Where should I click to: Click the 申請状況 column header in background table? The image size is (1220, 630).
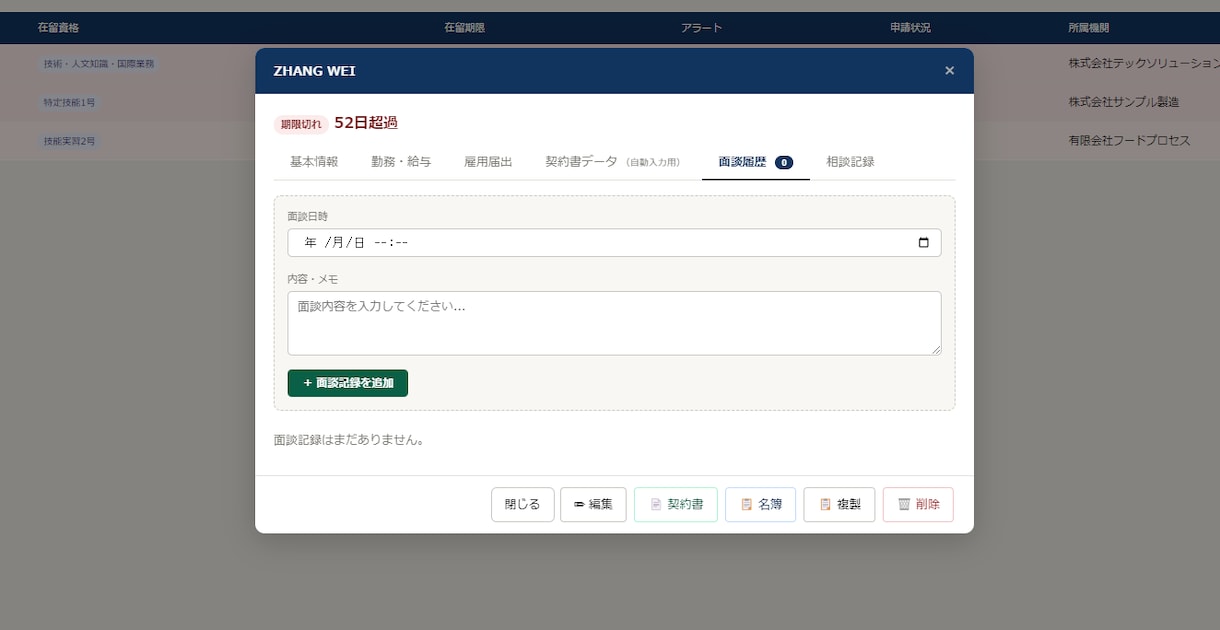click(910, 28)
